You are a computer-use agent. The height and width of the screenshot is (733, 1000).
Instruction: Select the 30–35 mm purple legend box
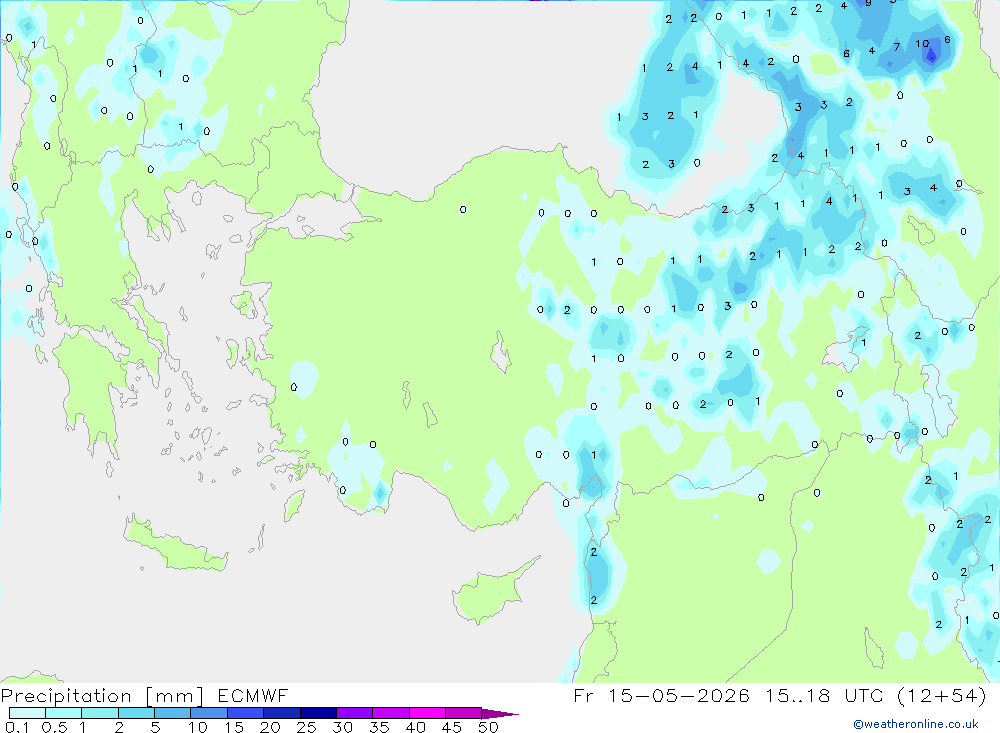tap(355, 713)
